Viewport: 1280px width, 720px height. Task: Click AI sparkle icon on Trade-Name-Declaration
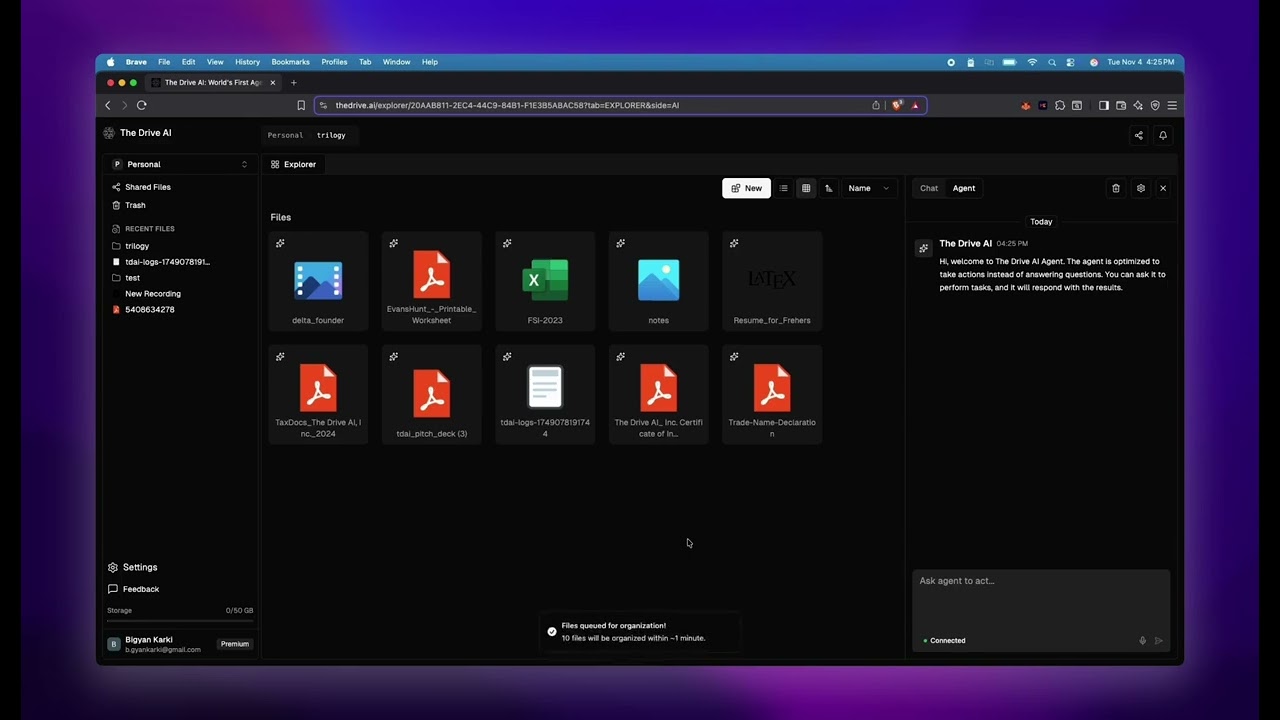click(x=734, y=356)
